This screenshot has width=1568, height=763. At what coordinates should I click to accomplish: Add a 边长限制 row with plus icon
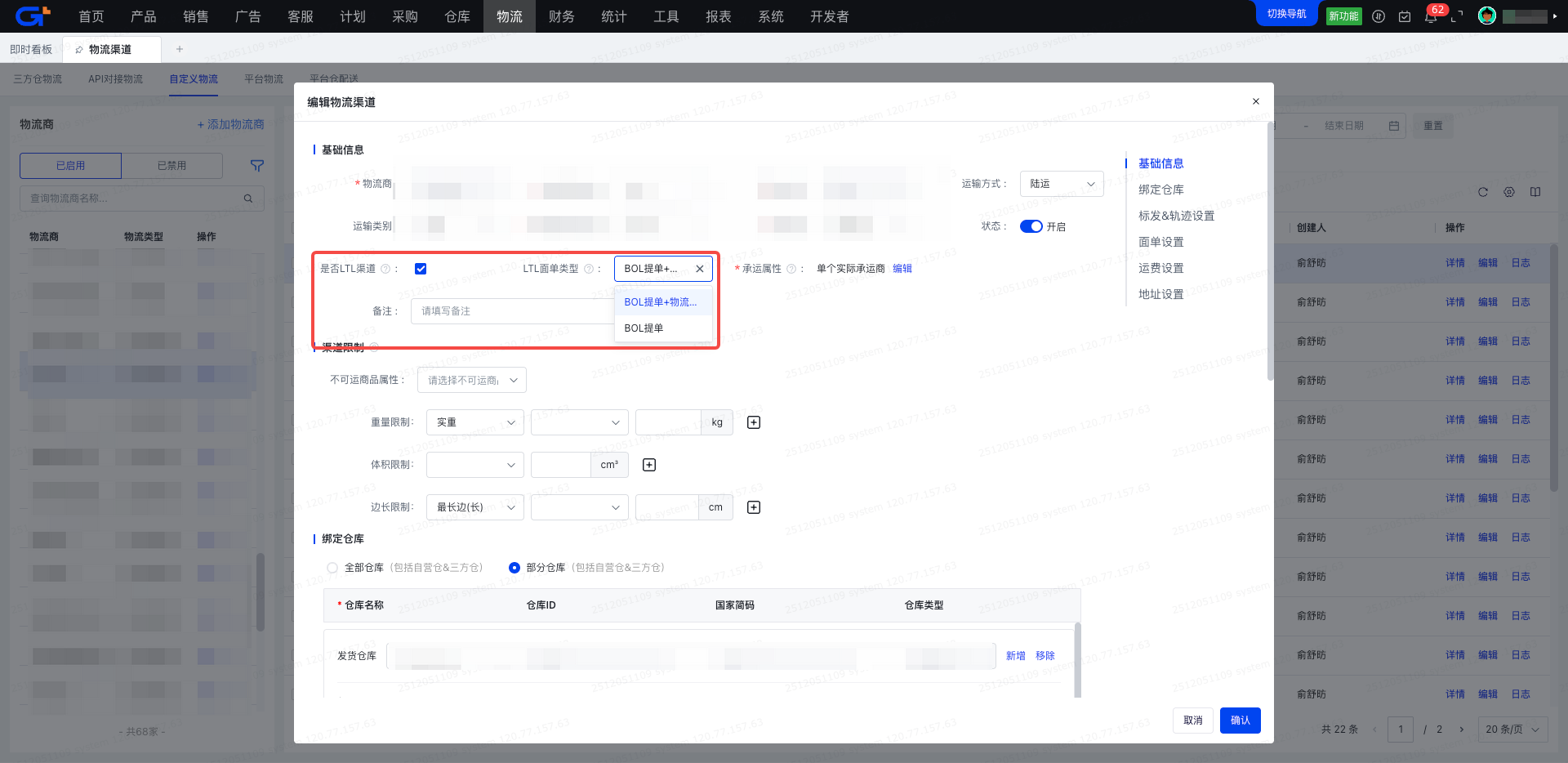pos(754,507)
